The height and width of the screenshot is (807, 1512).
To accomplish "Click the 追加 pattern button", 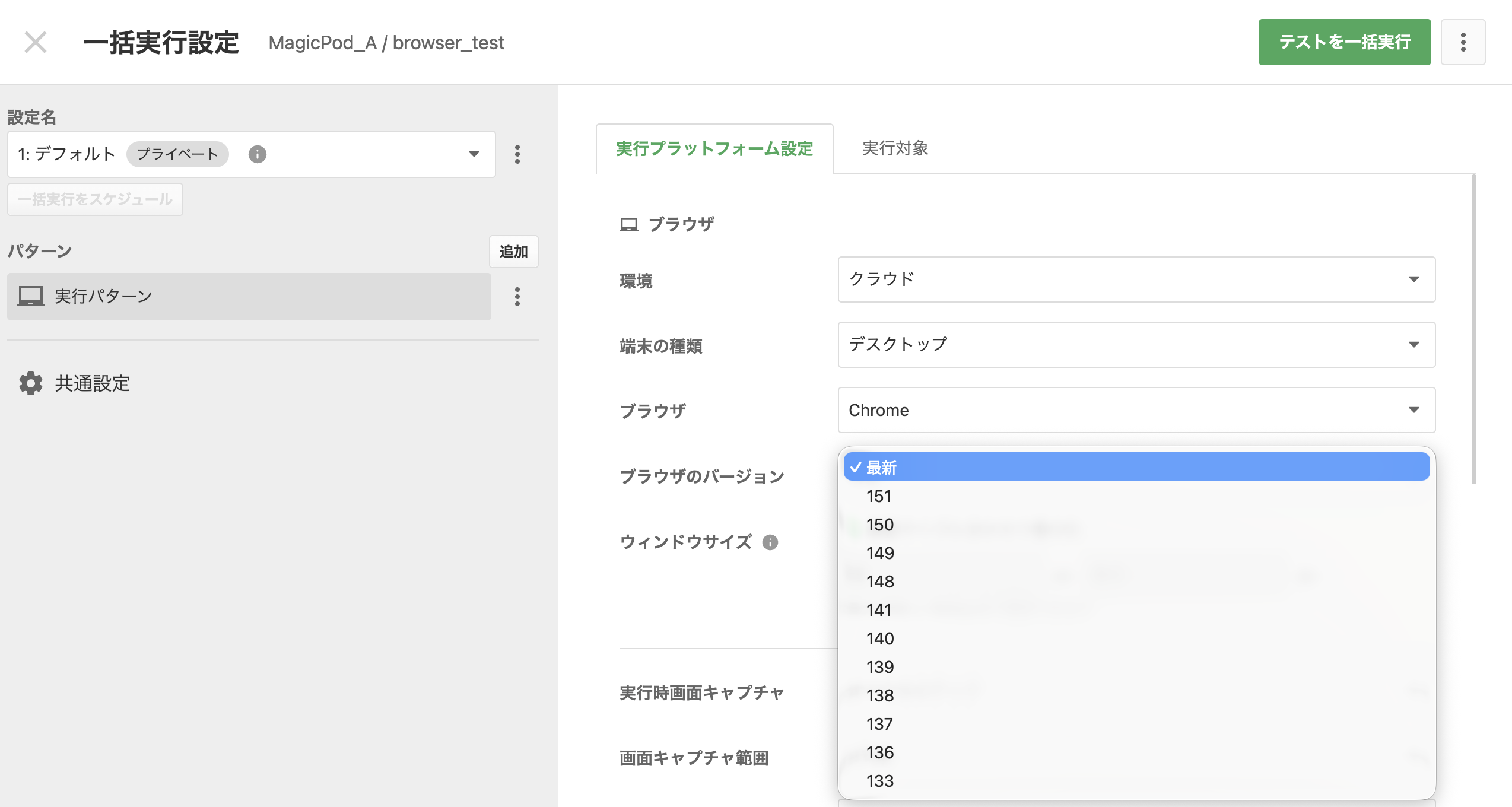I will click(x=514, y=252).
